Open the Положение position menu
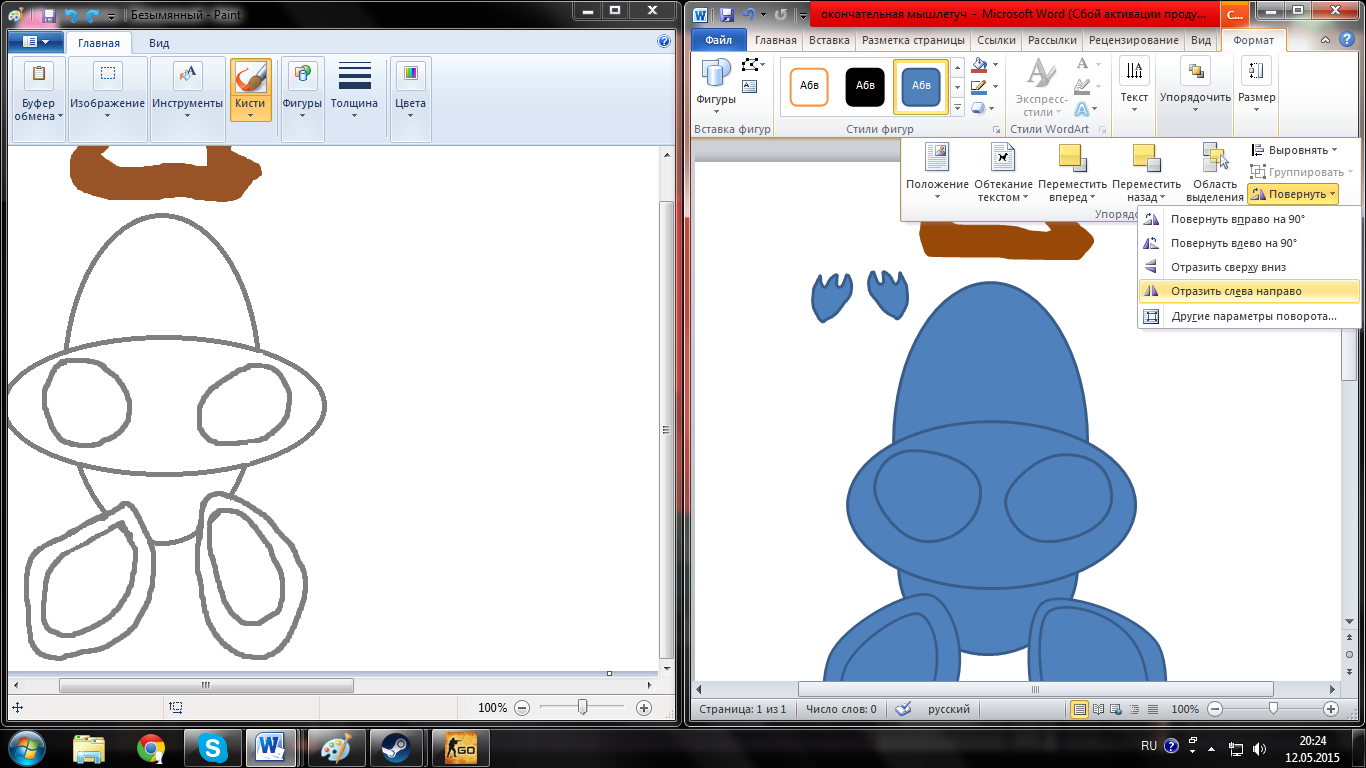 (x=937, y=171)
